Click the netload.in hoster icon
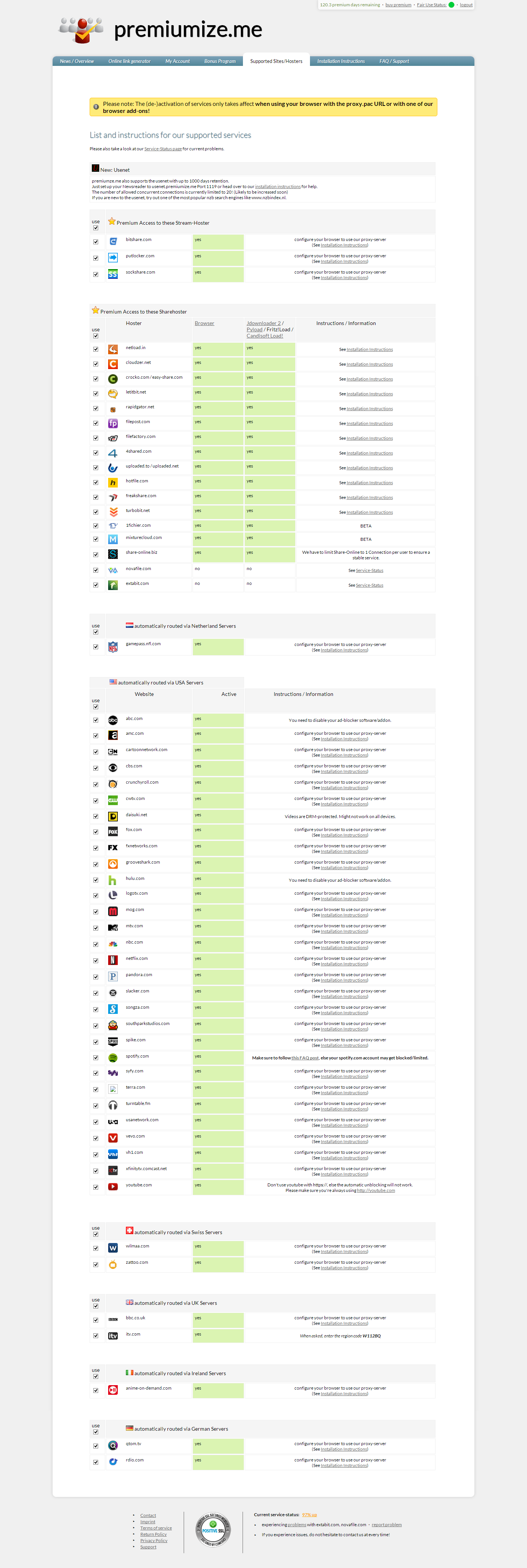This screenshot has width=527, height=1568. click(x=113, y=349)
